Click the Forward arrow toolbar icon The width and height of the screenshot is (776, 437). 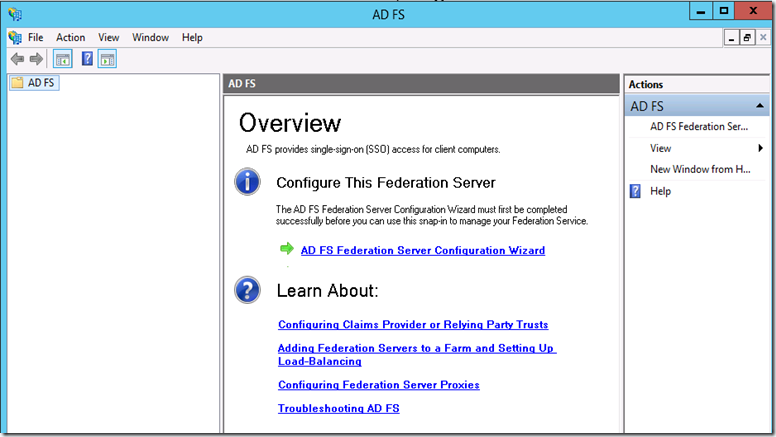(36, 59)
